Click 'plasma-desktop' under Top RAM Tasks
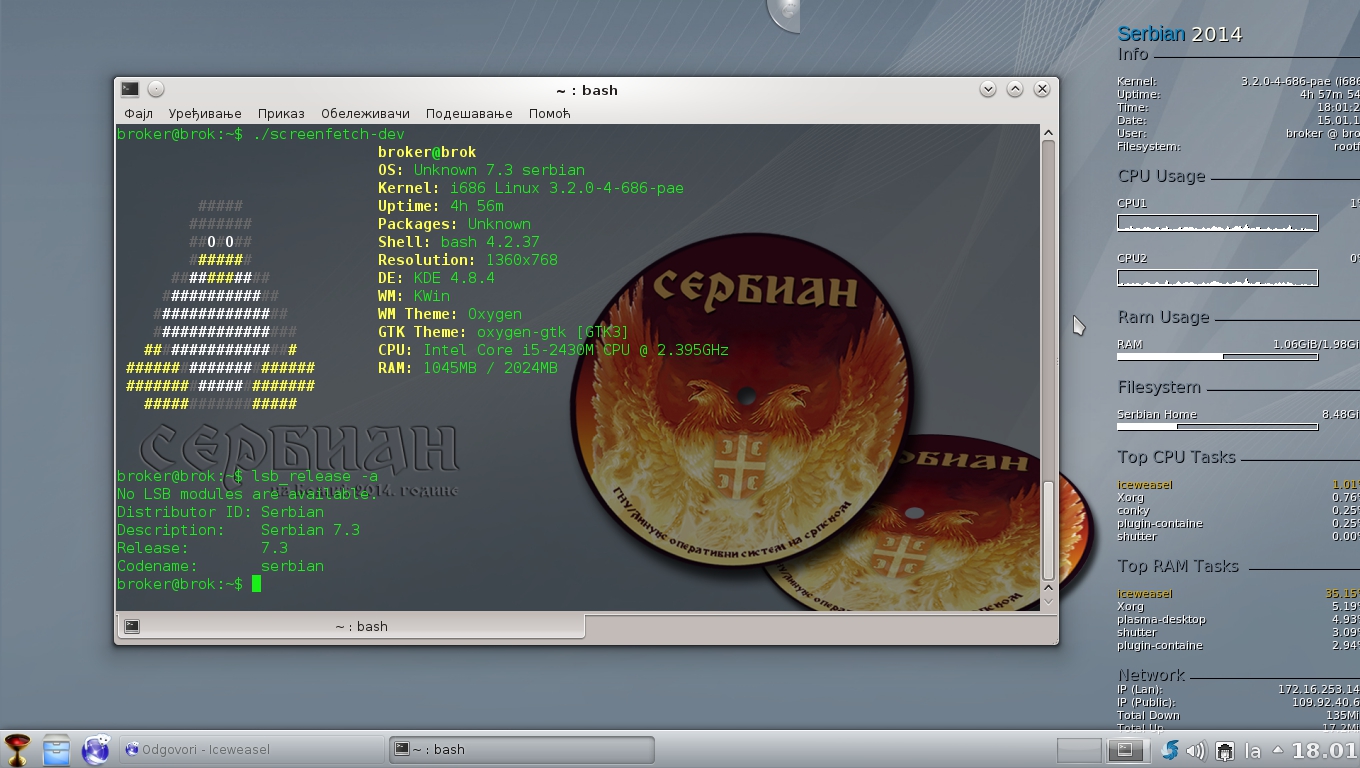This screenshot has height=768, width=1360. tap(1161, 619)
